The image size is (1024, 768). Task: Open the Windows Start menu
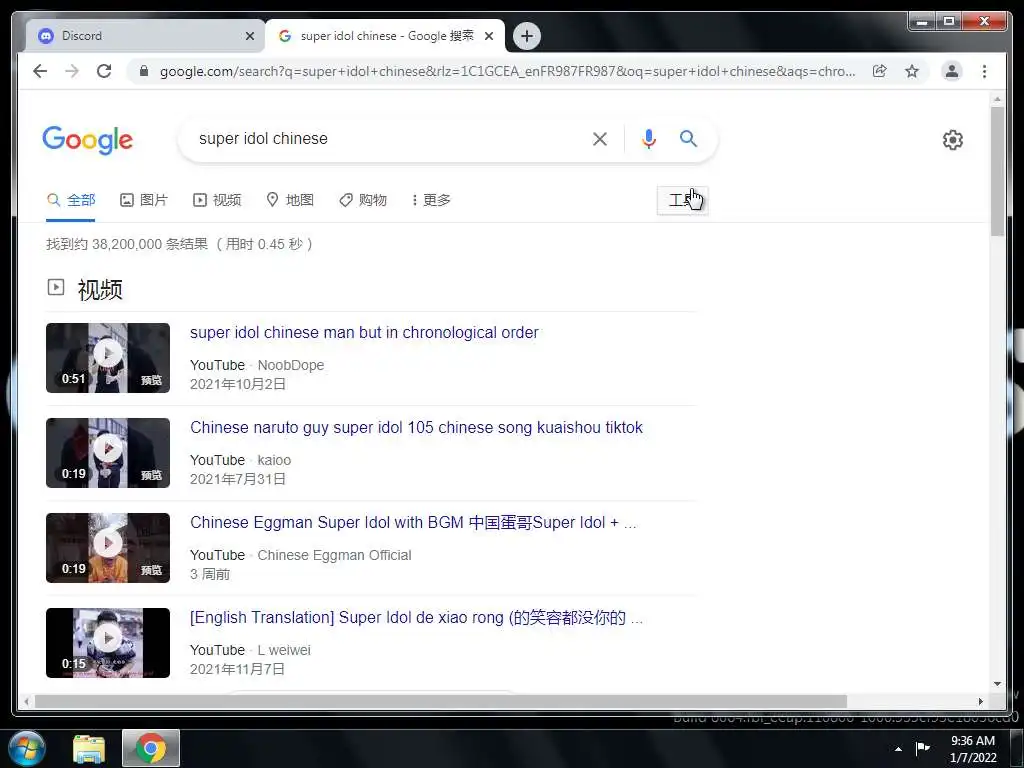pyautogui.click(x=26, y=748)
